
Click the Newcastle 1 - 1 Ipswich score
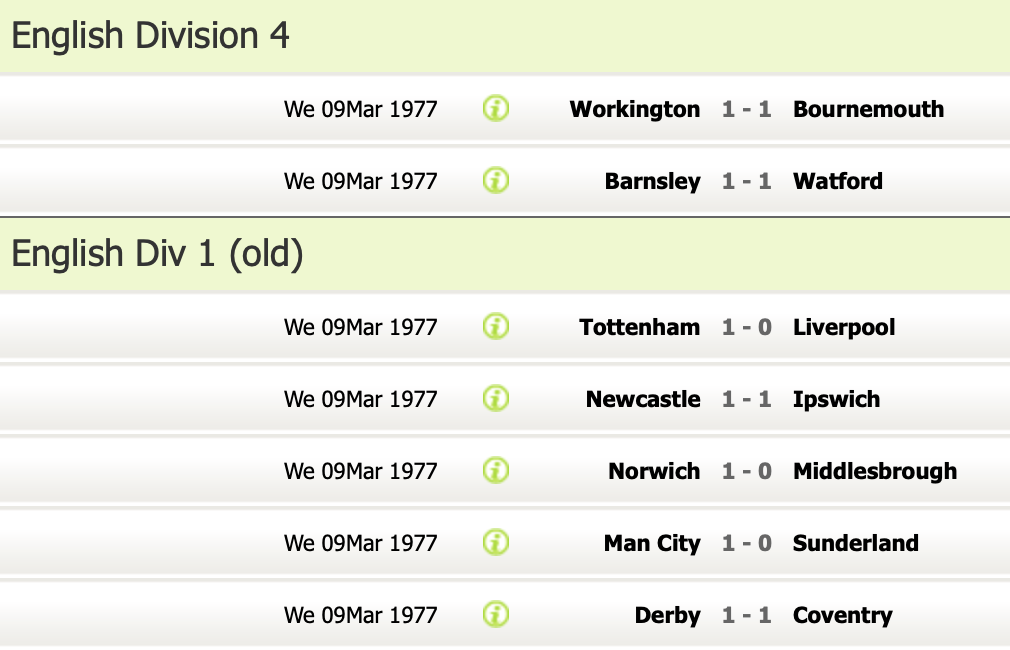coord(747,399)
